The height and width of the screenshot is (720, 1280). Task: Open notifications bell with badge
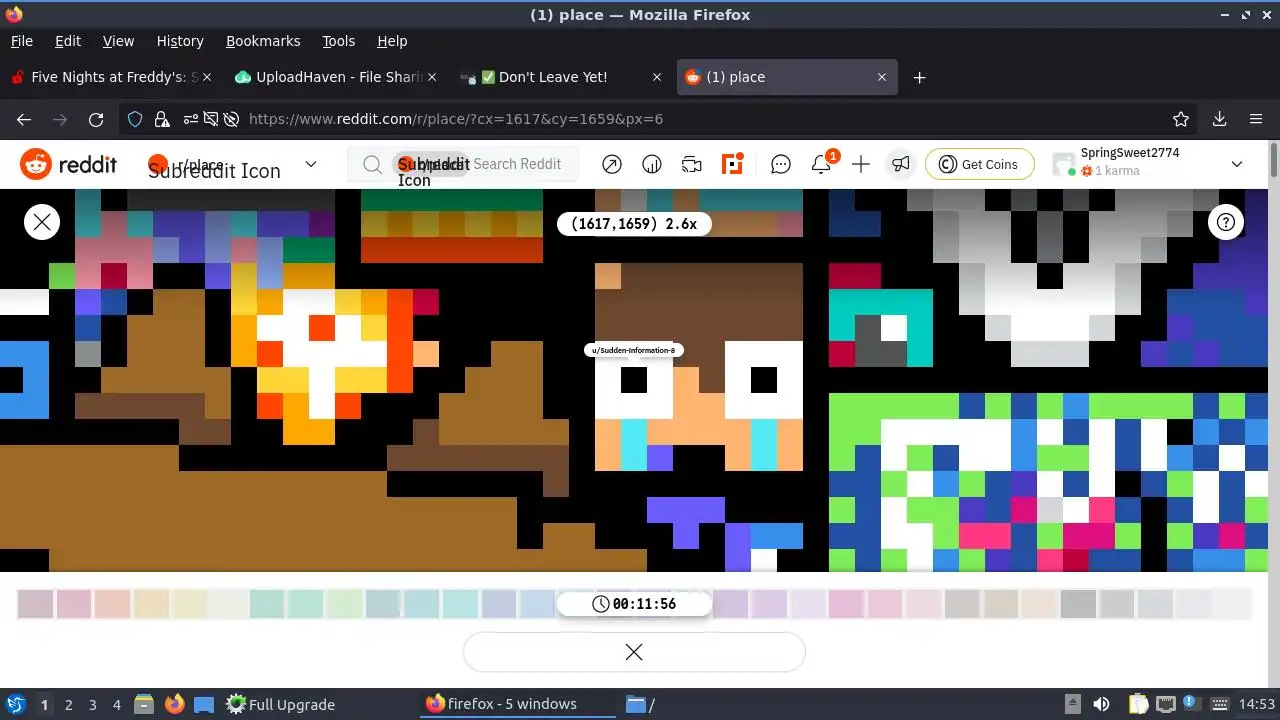pyautogui.click(x=822, y=164)
